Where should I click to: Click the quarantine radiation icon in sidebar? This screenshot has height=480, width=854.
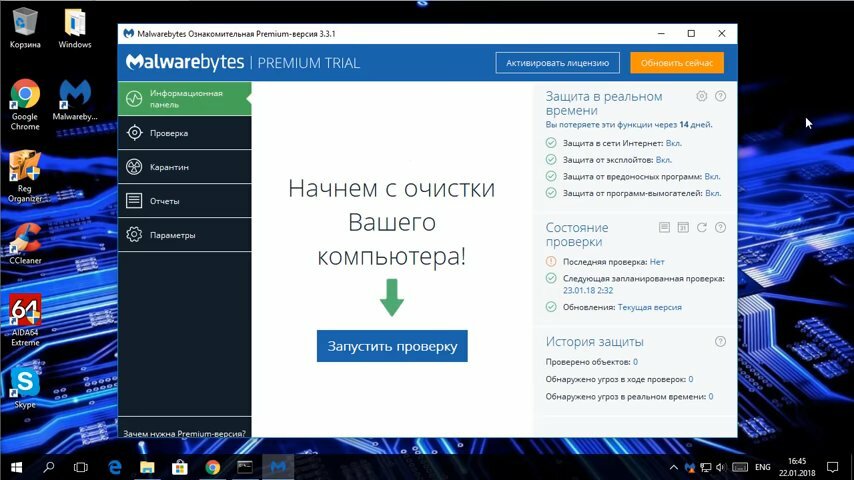[134, 167]
